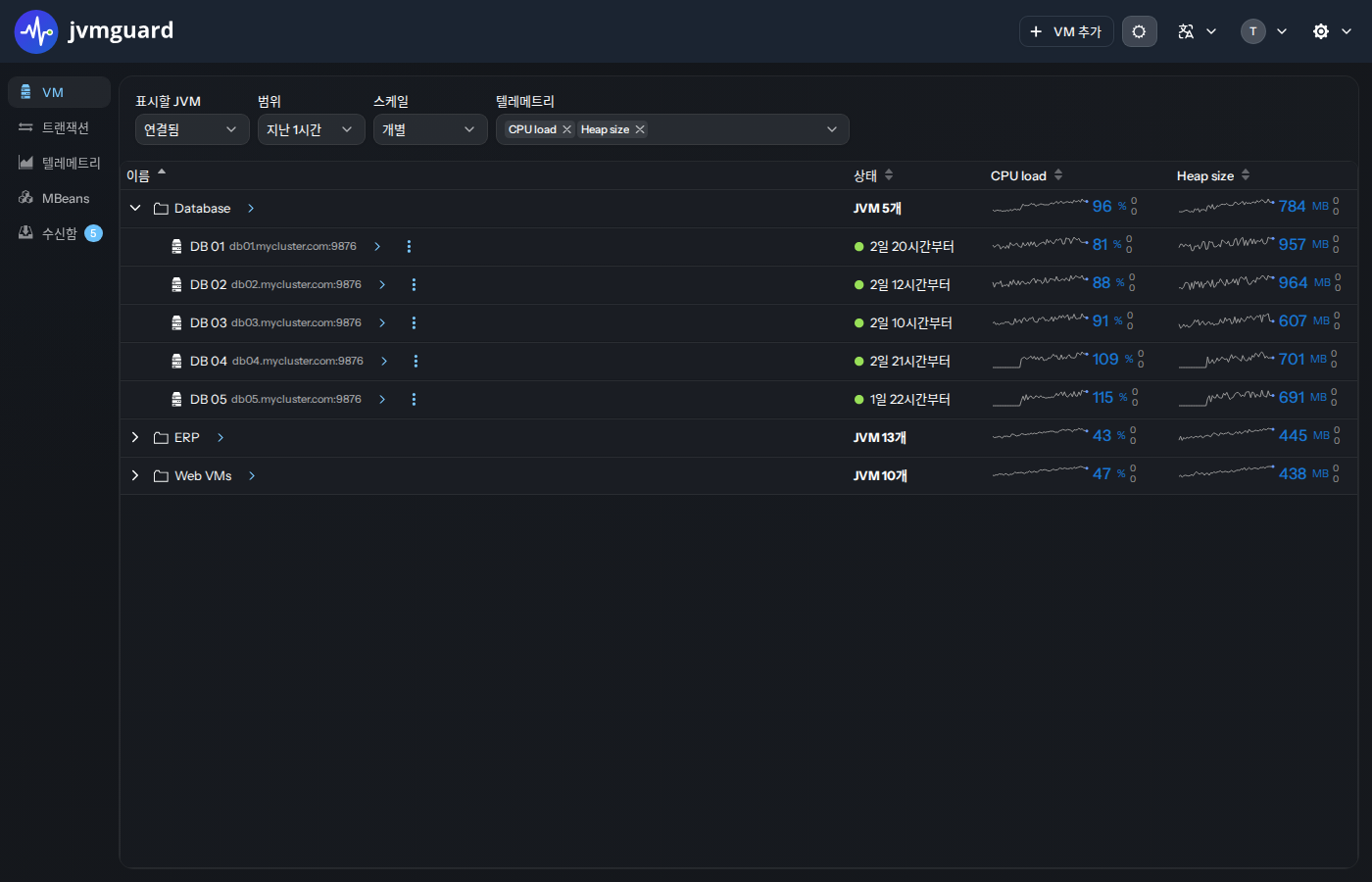
Task: Open 텔레메트리 in the sidebar
Action: tap(59, 163)
